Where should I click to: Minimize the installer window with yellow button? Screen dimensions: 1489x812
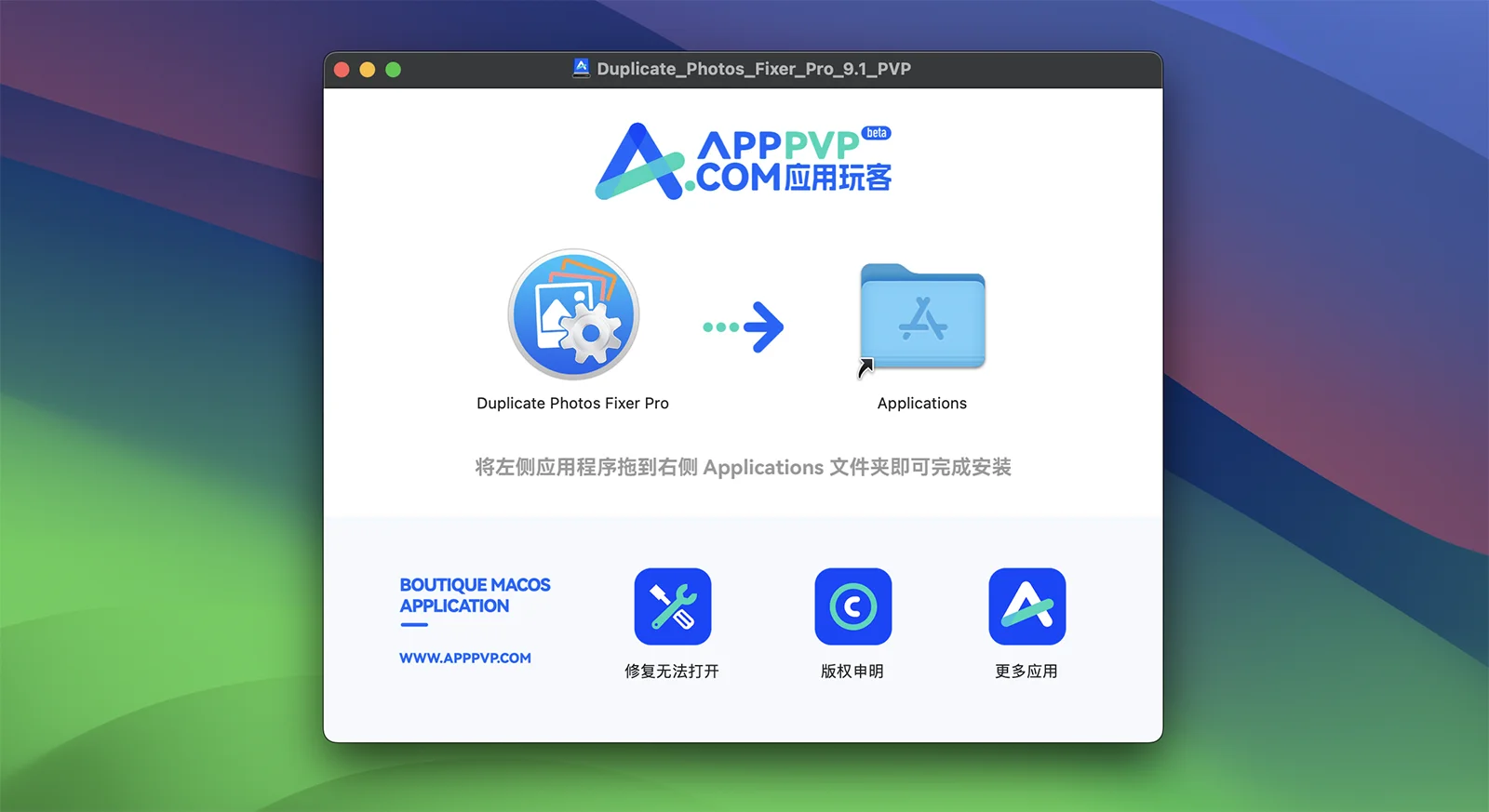368,70
